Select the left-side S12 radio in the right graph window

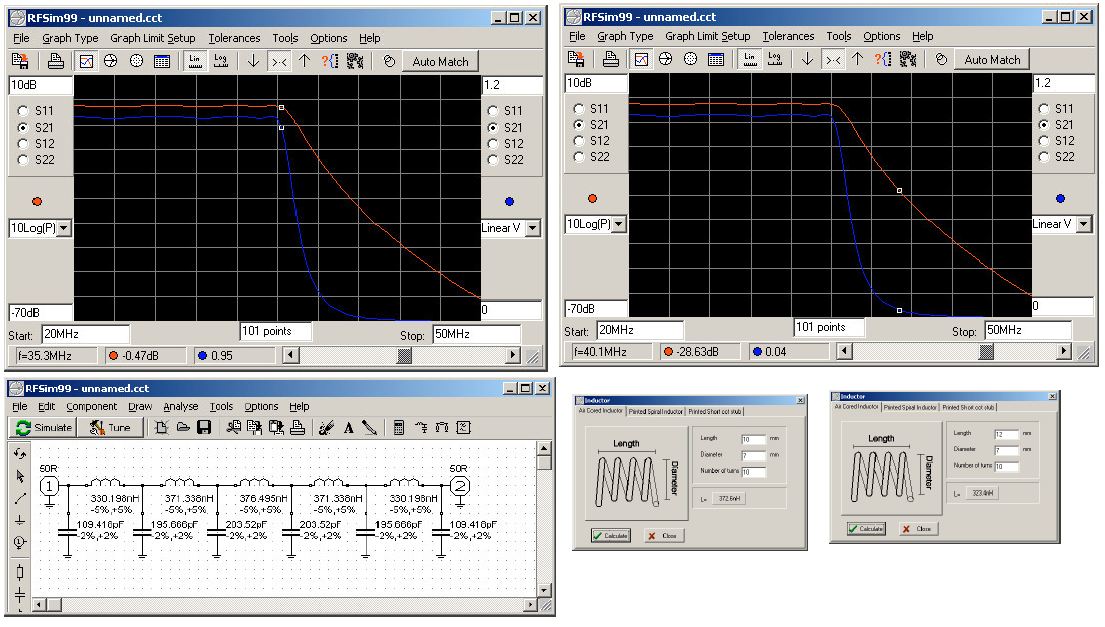click(577, 140)
